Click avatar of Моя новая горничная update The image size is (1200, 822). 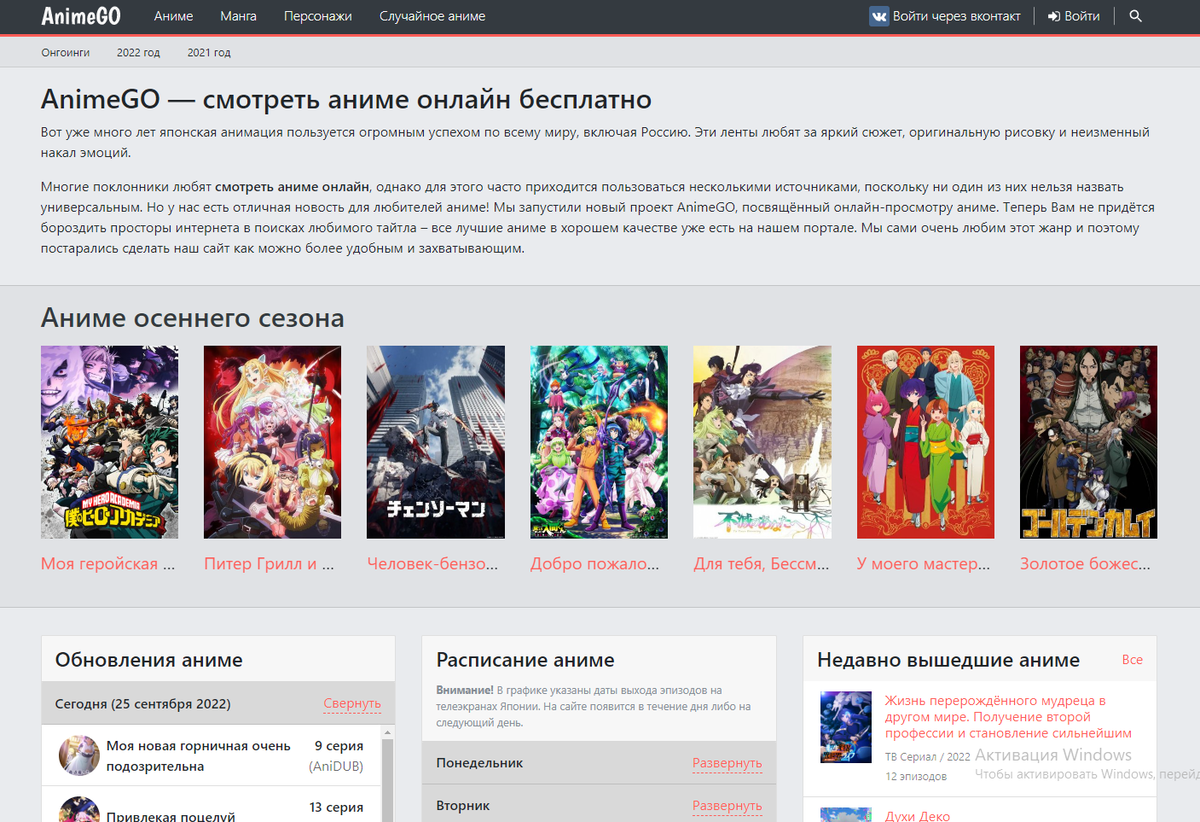click(79, 756)
